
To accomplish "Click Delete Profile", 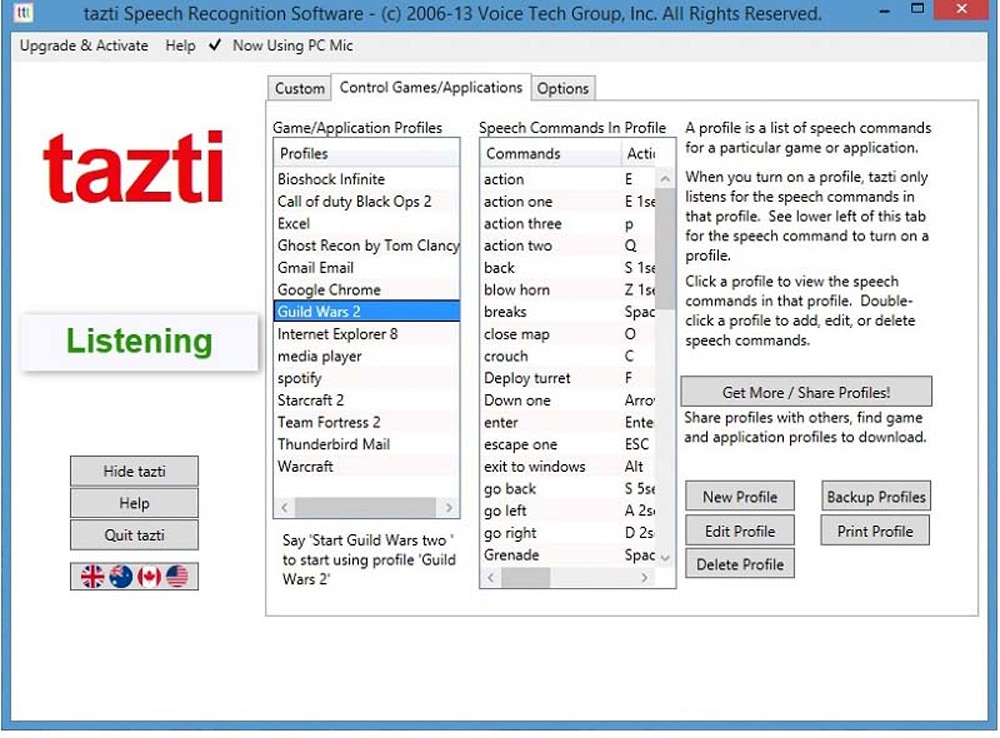I will click(739, 564).
